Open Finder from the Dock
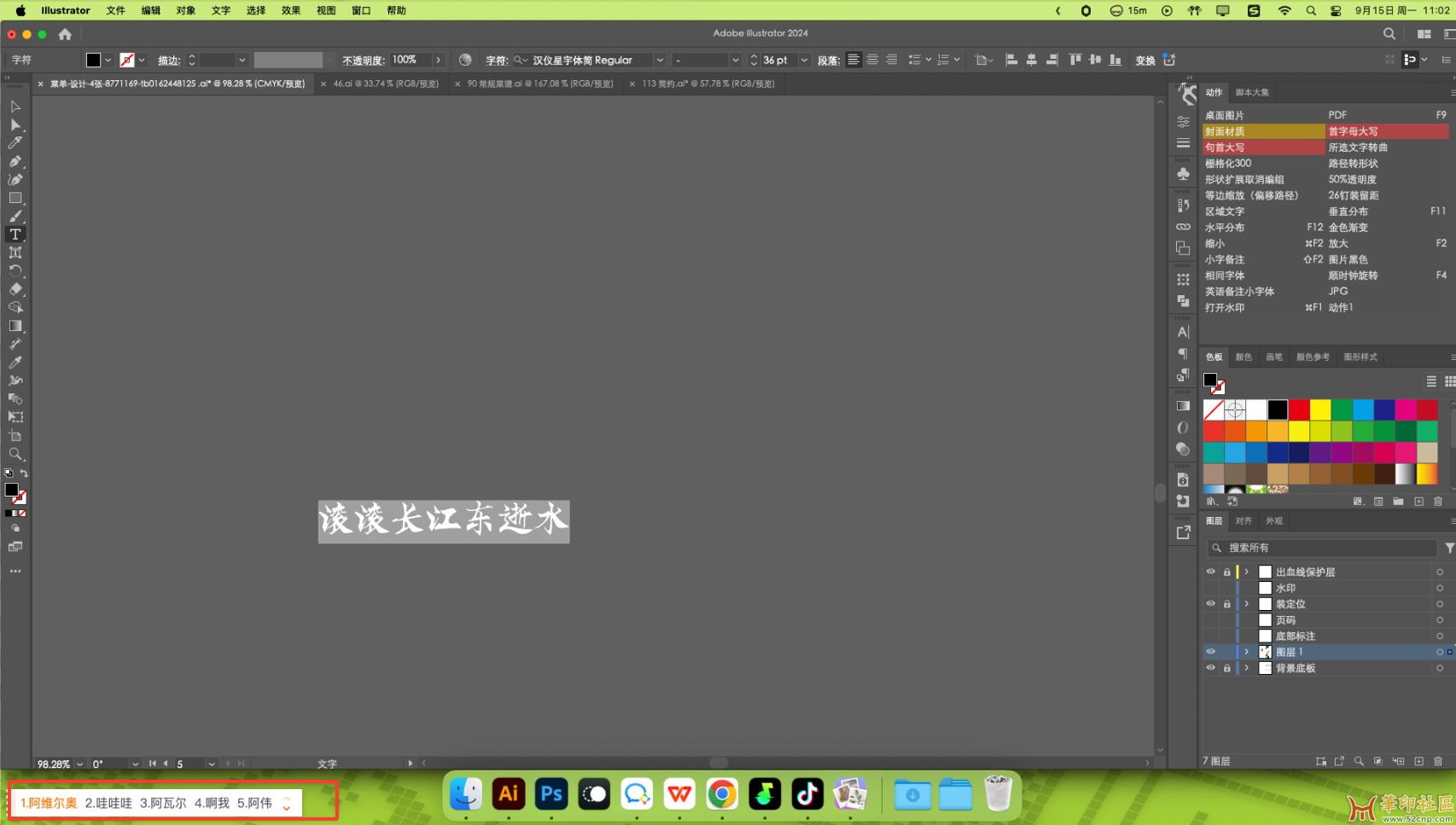The height and width of the screenshot is (825, 1456). tap(466, 794)
